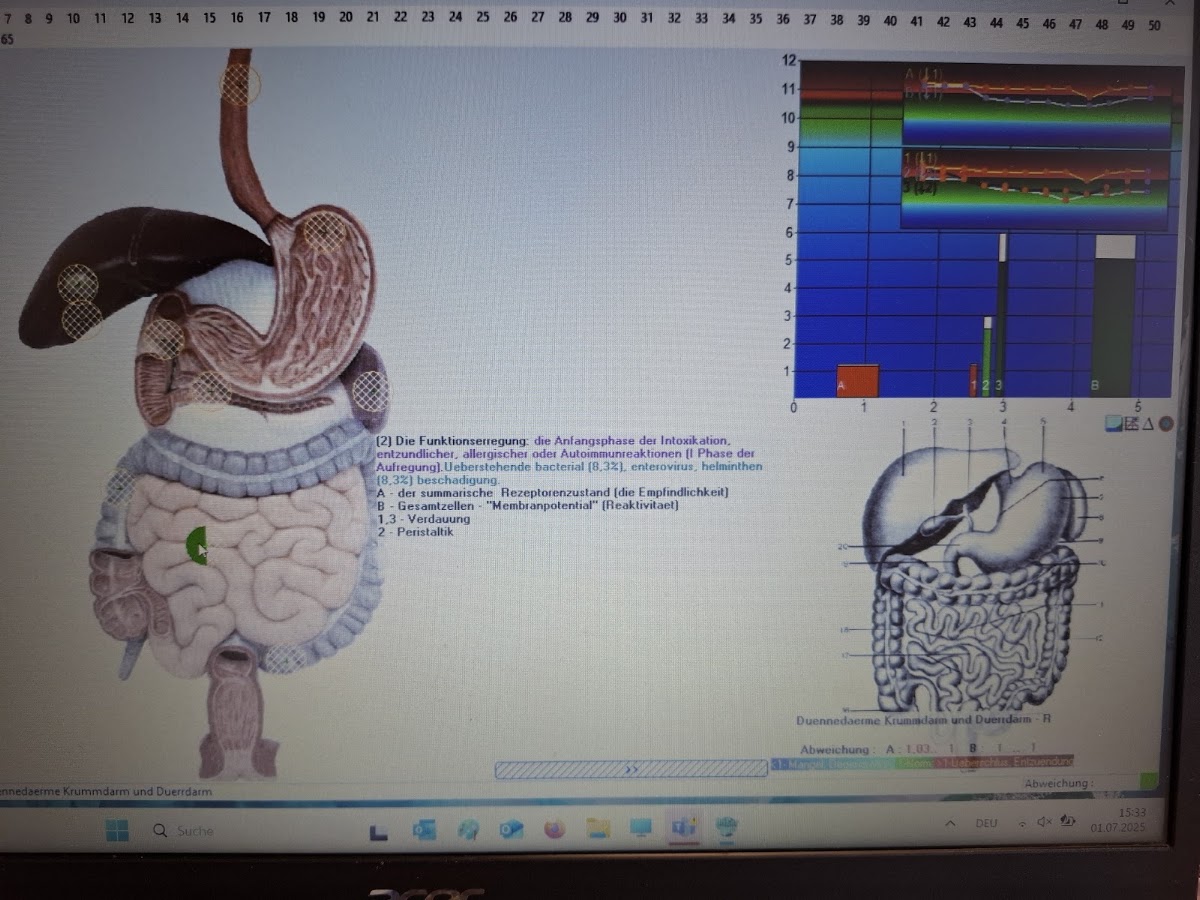Click the grid chart icon below the graph

1131,424
